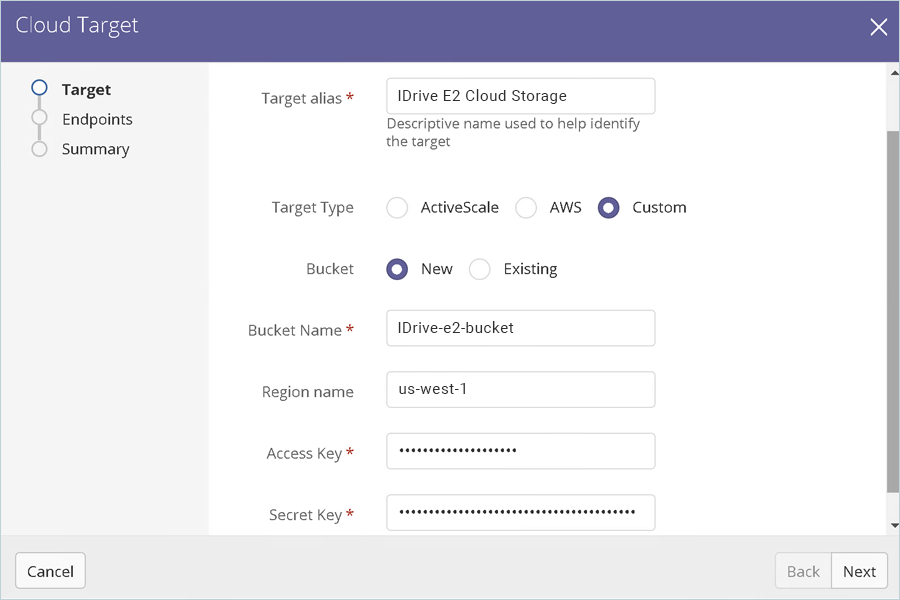Click the 'Target alias' label
This screenshot has width=900, height=600.
click(302, 99)
